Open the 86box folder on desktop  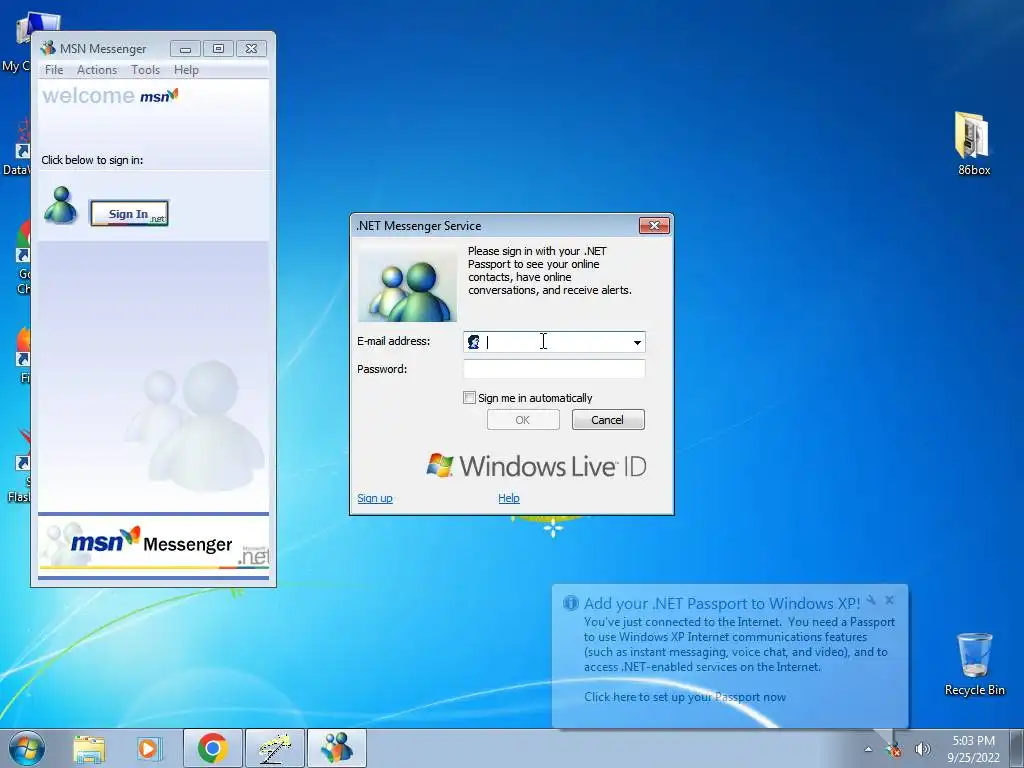(973, 144)
